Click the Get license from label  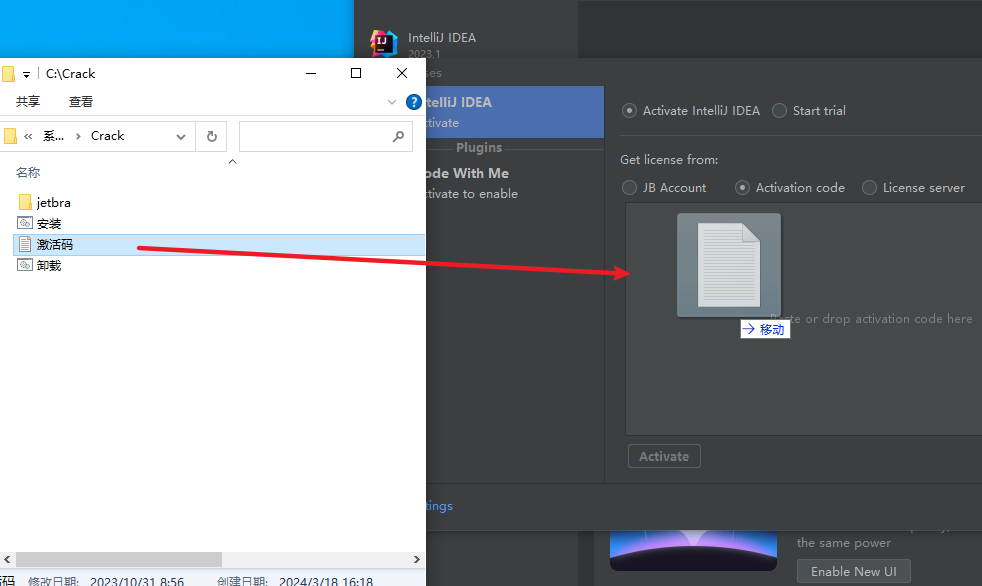click(x=669, y=160)
